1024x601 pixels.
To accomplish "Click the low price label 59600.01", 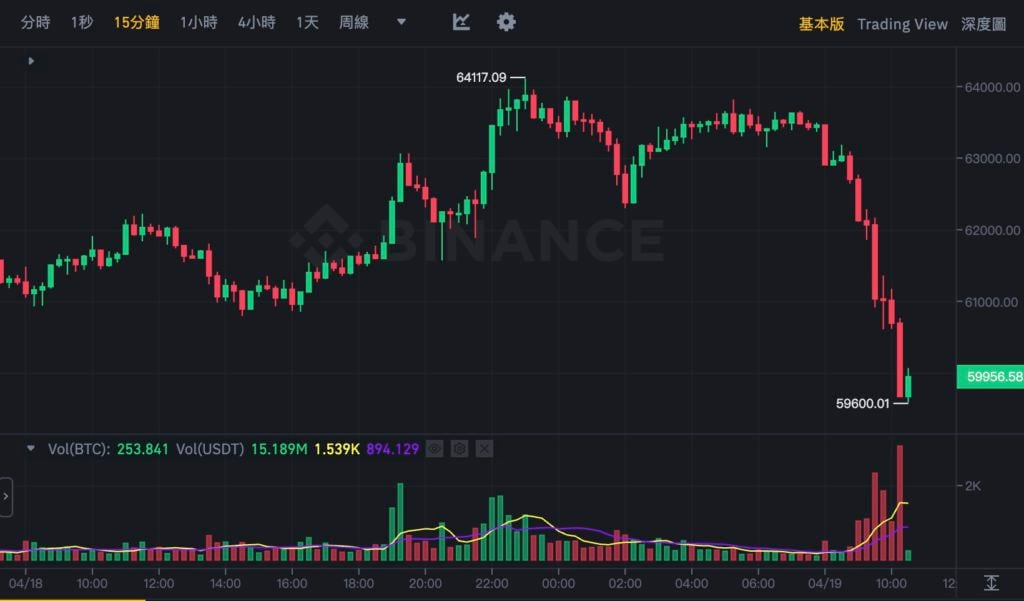I will pyautogui.click(x=863, y=403).
